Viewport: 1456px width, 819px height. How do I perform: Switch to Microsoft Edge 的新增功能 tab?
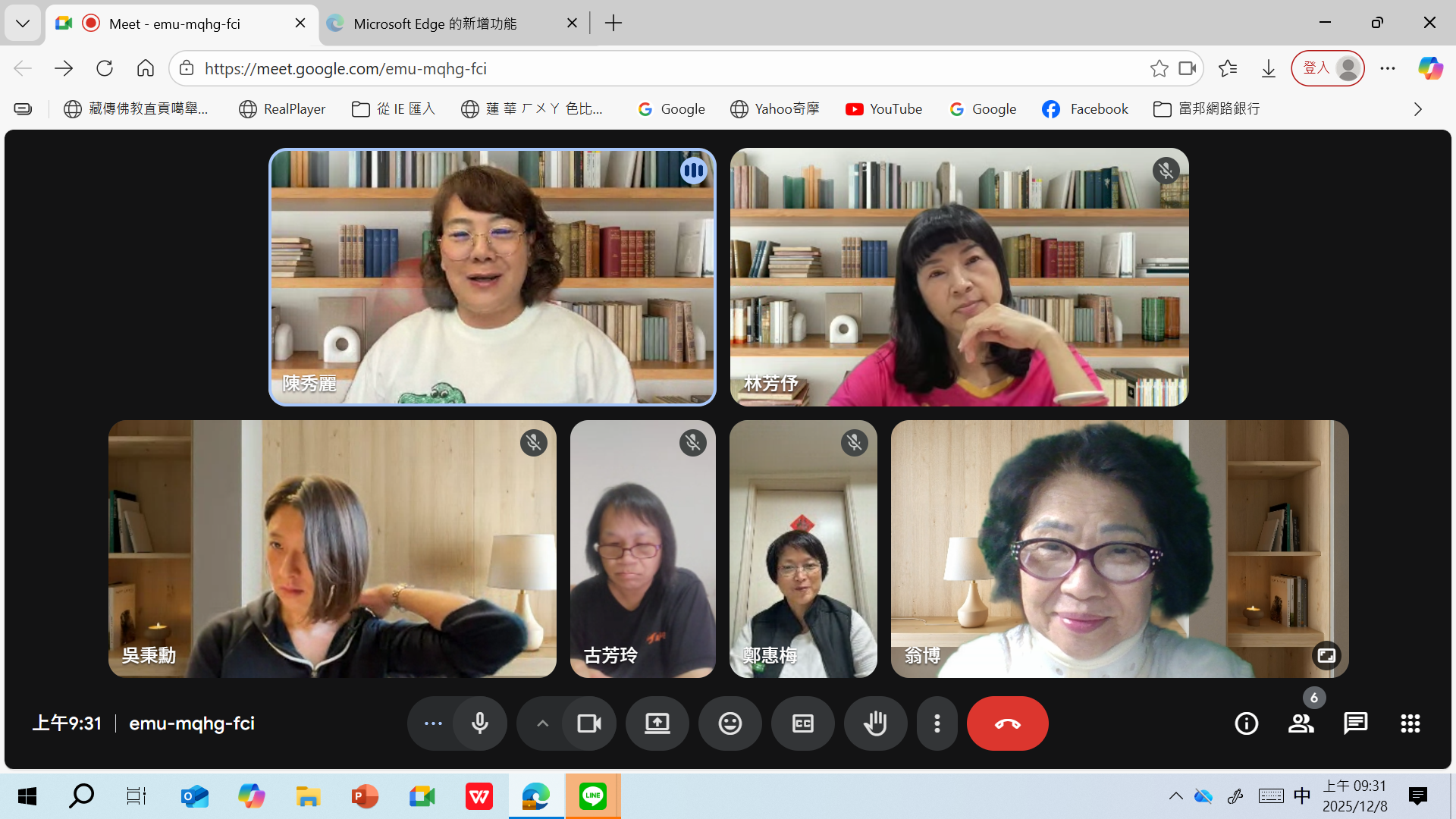point(435,24)
